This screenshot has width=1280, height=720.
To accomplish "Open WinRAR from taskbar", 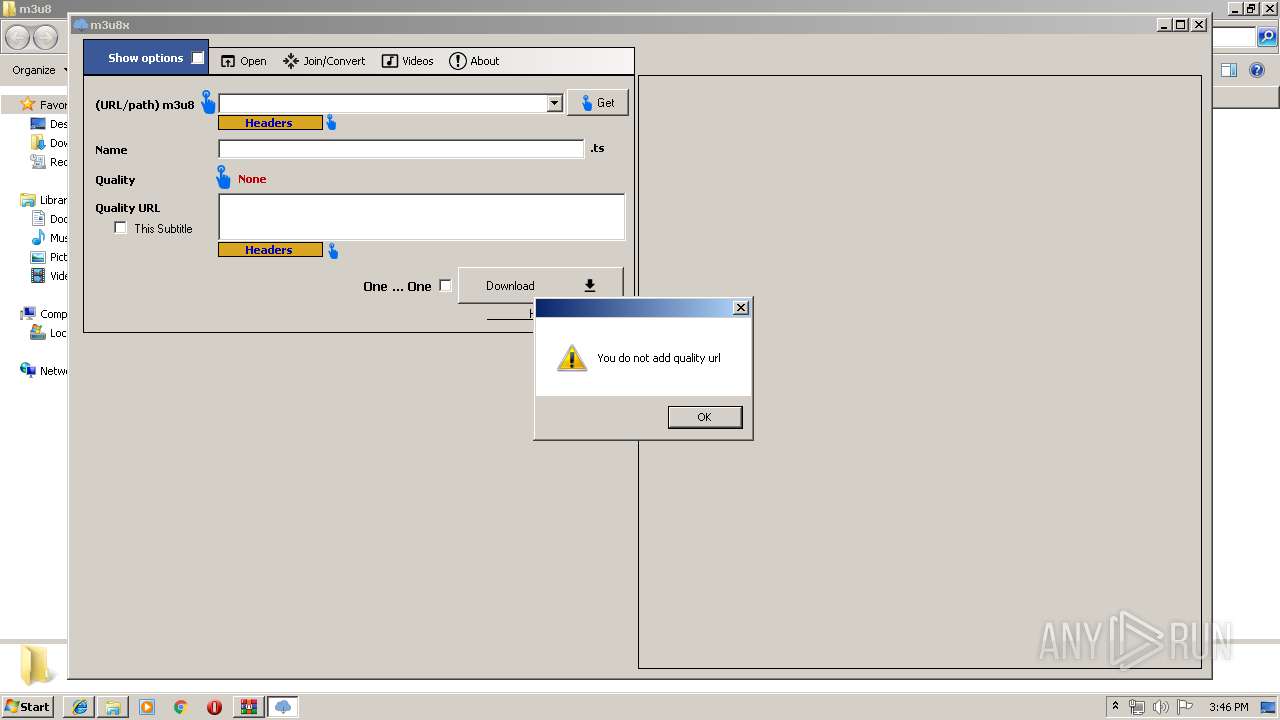I will [248, 707].
